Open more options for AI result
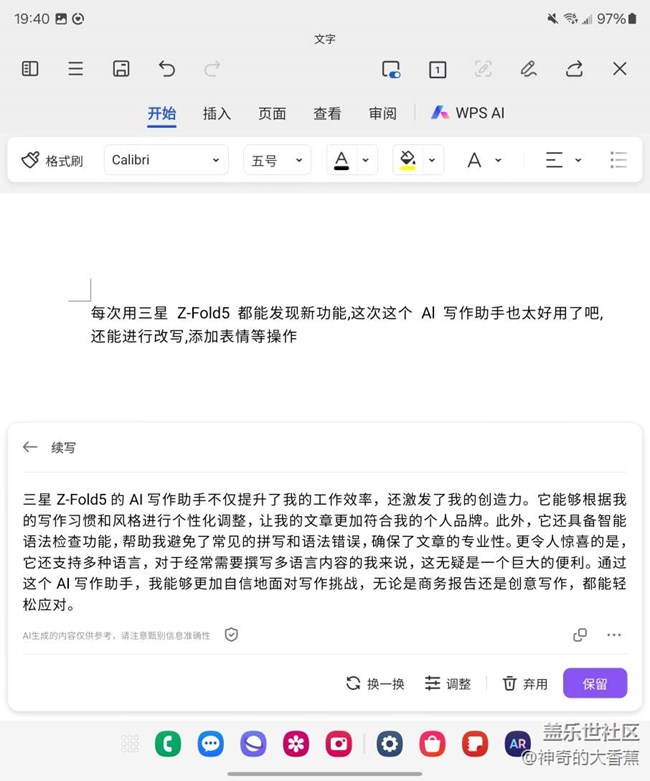Image resolution: width=650 pixels, height=781 pixels. click(614, 635)
